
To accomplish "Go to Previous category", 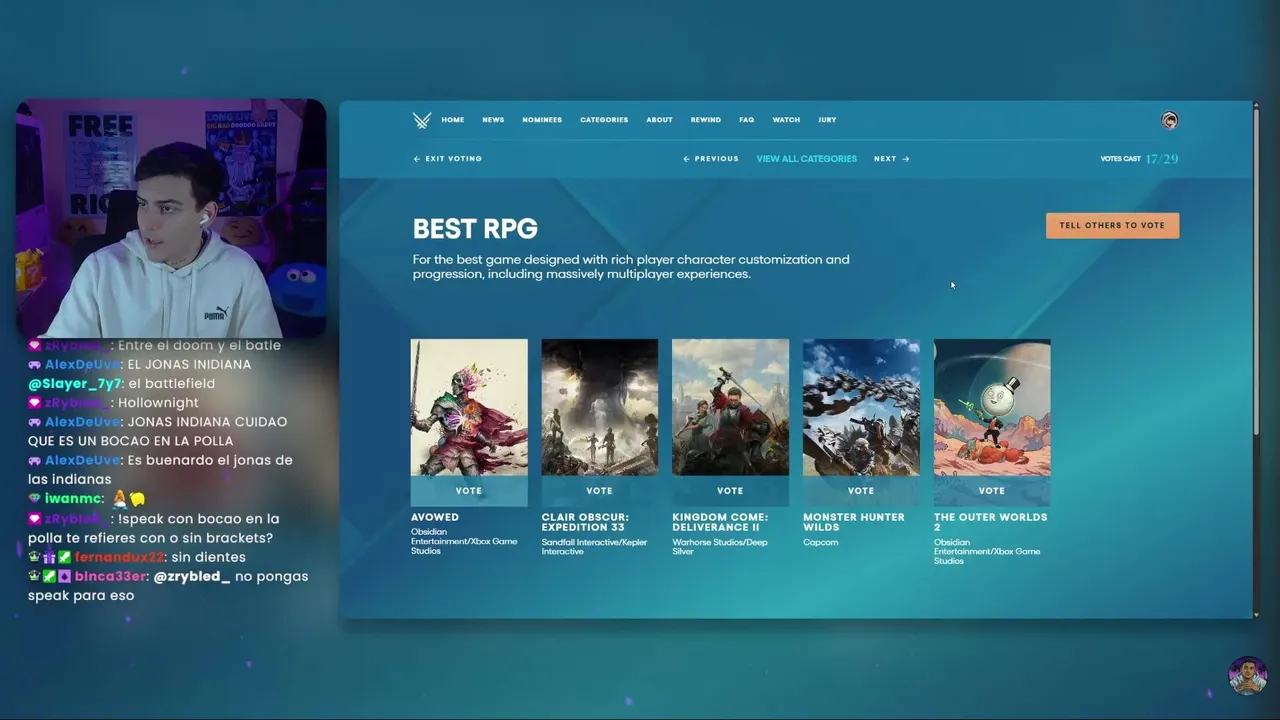I will click(711, 159).
